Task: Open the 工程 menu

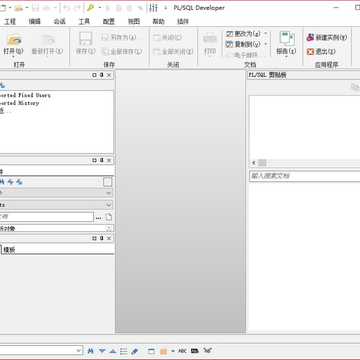Action: click(x=10, y=22)
